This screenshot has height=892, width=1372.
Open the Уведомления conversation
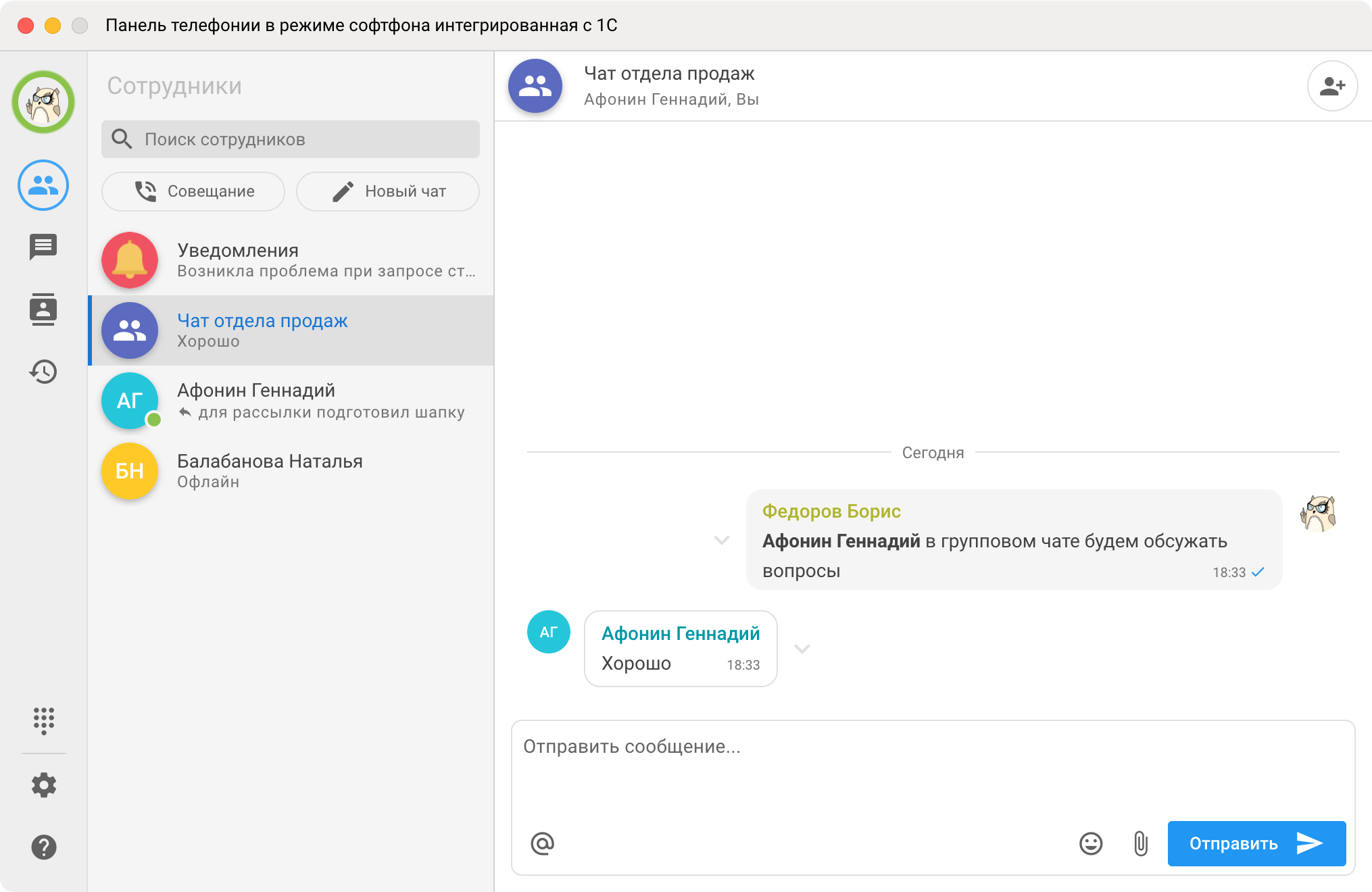click(x=291, y=260)
